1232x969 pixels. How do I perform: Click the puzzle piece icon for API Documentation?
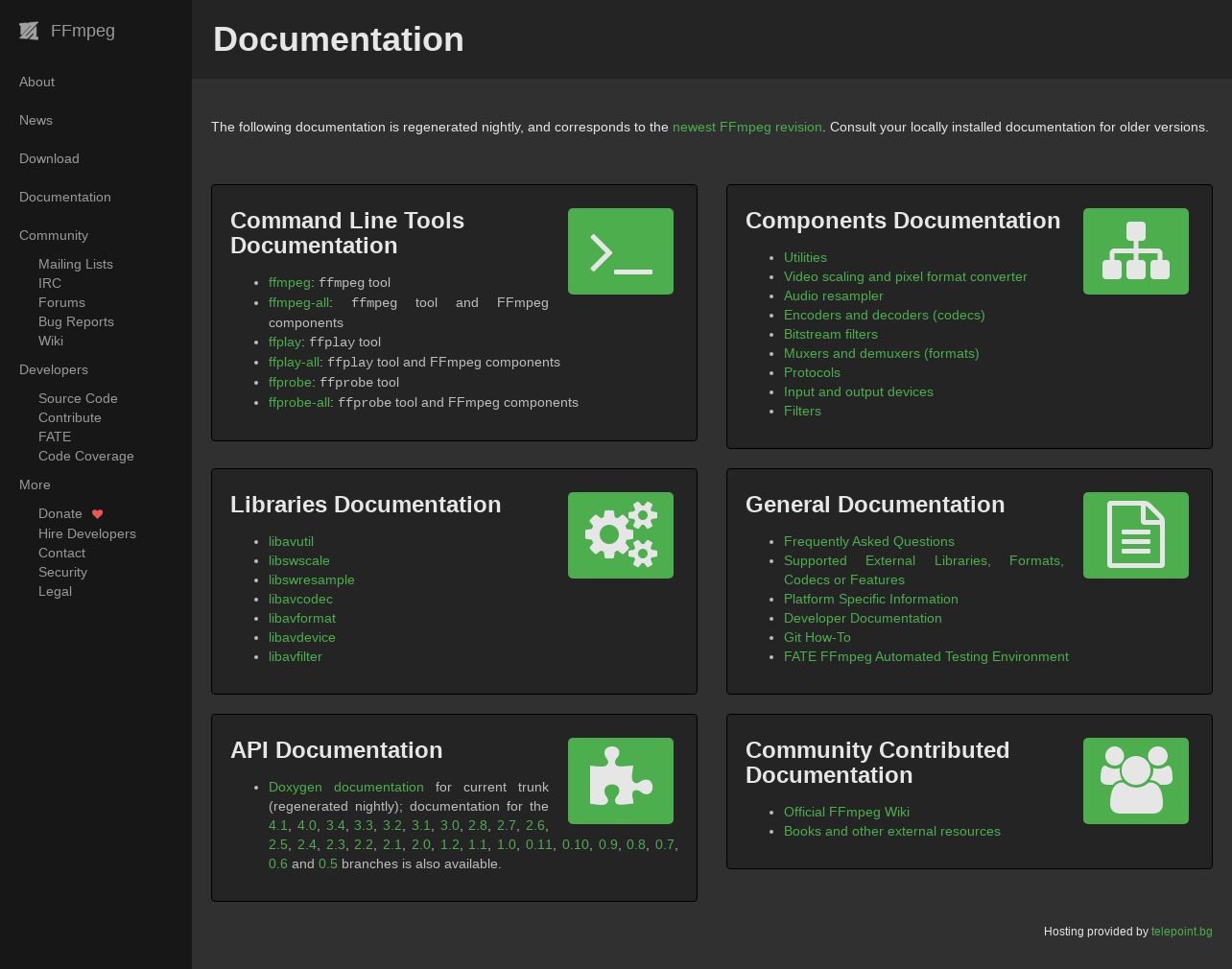(x=621, y=781)
